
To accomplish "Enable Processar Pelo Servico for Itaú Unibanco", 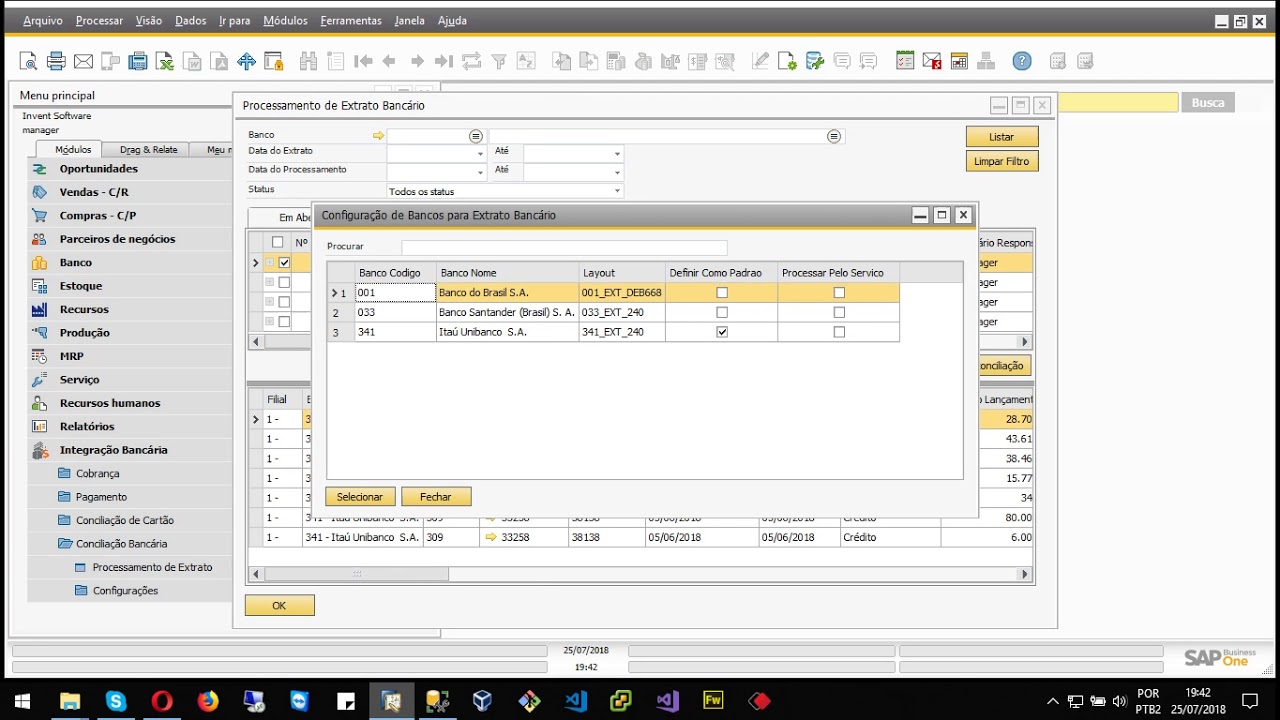I will pos(839,332).
